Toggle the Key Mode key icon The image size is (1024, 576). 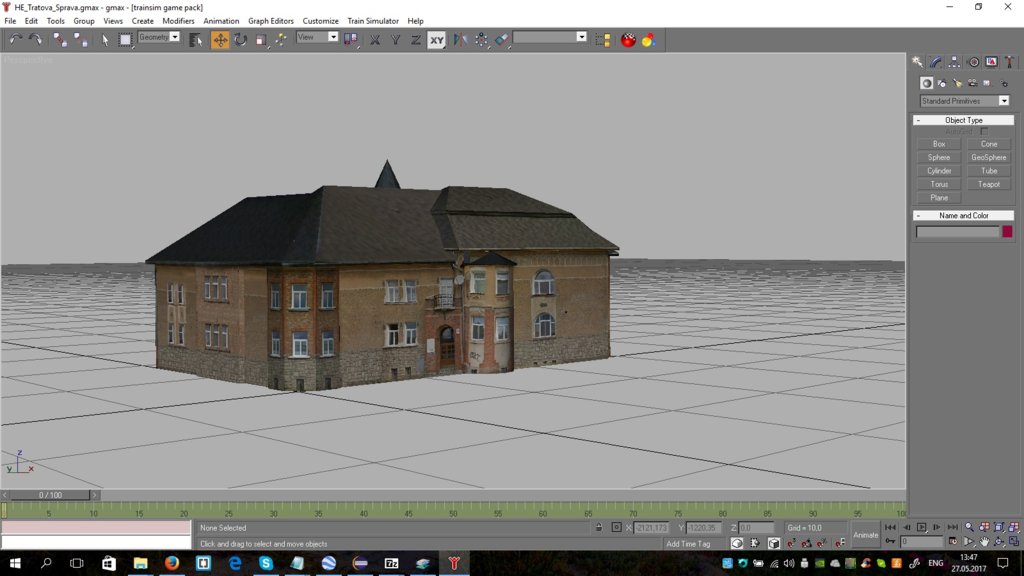891,541
